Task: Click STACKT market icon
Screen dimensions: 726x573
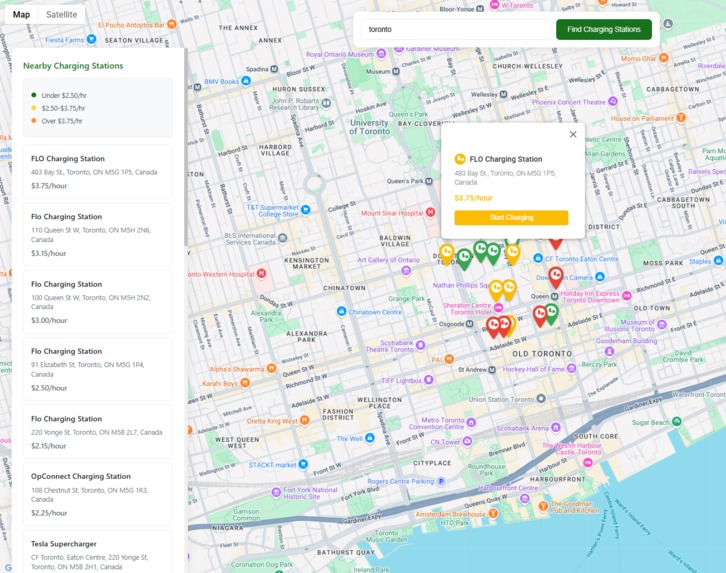Action: click(303, 464)
